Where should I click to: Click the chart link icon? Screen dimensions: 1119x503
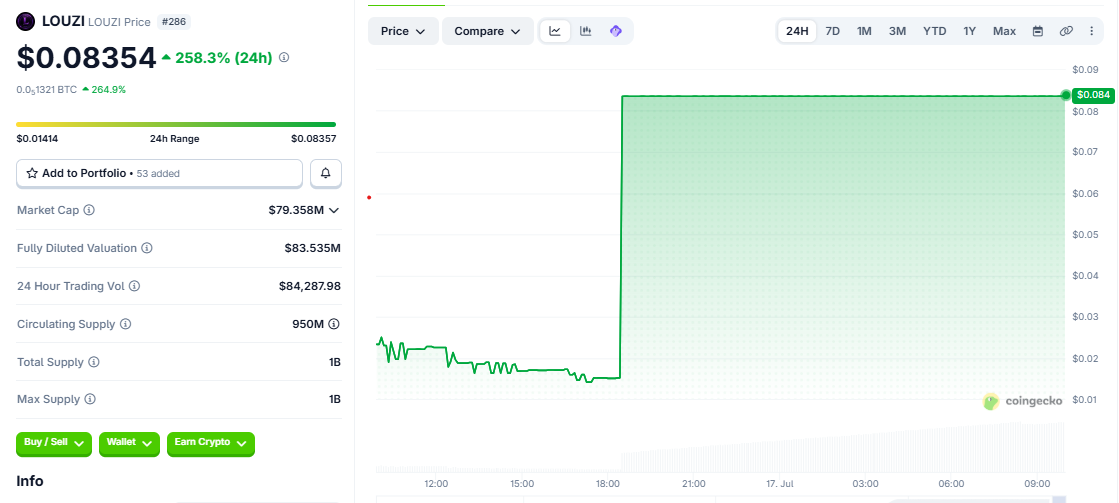pos(1066,31)
